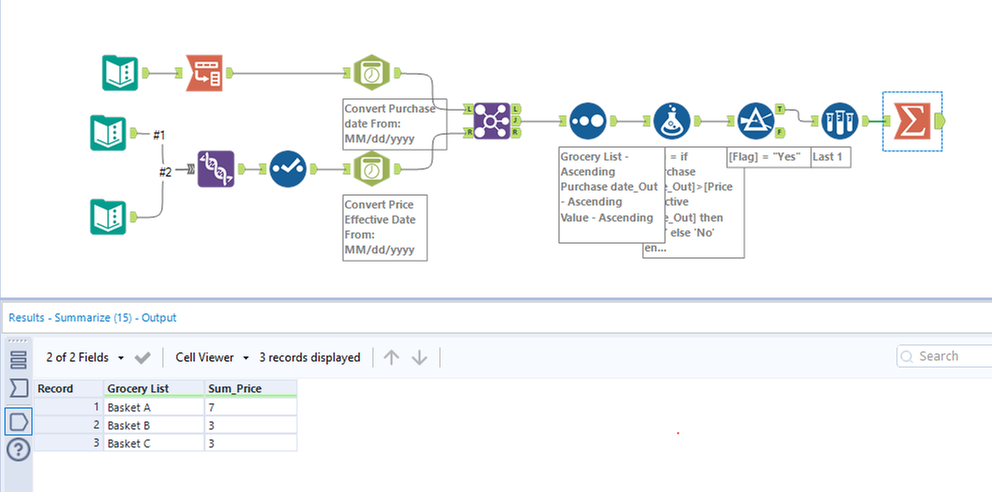Click the Filter tool's T output anchor

780,109
